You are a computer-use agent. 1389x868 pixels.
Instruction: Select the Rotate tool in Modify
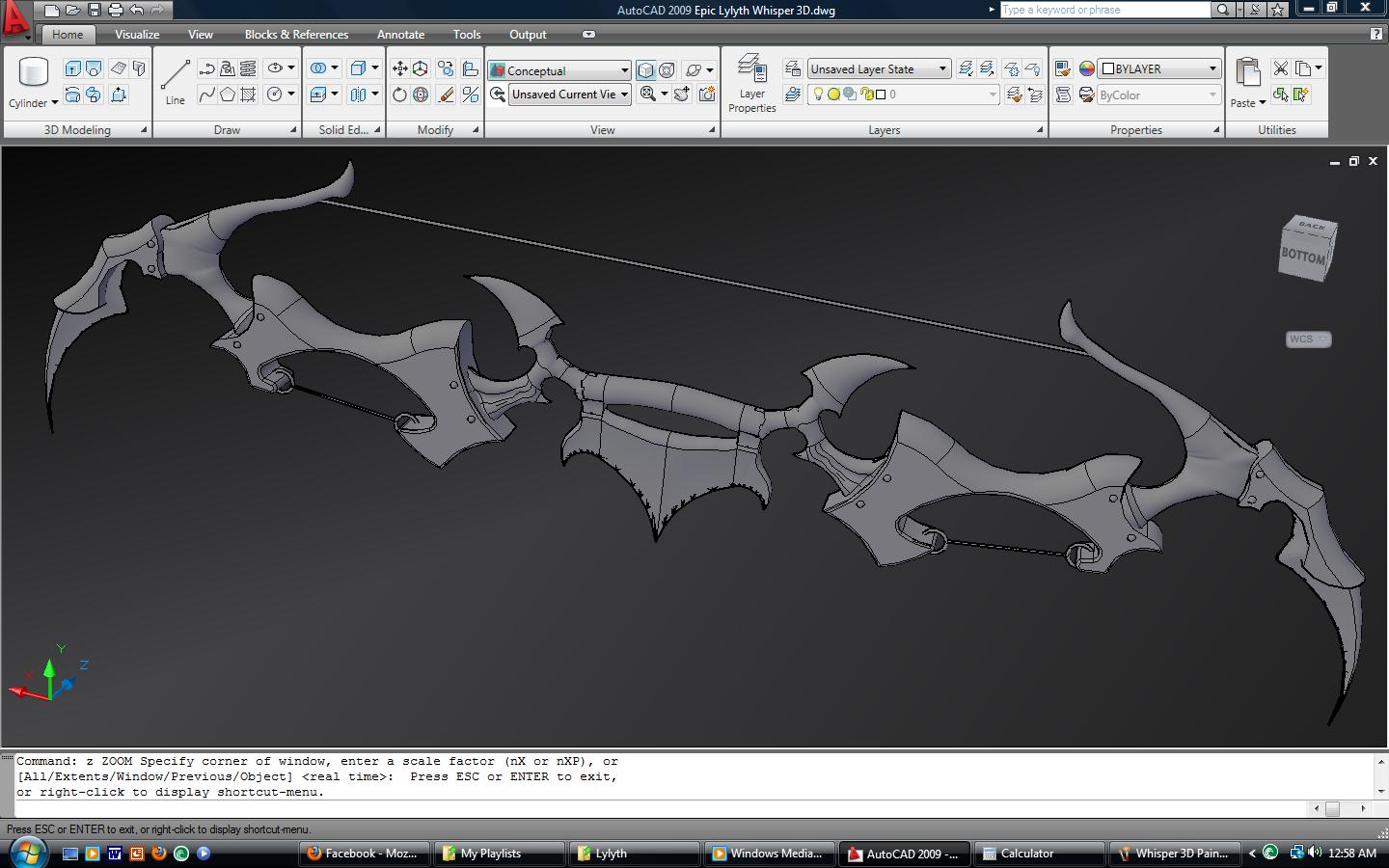pos(399,95)
